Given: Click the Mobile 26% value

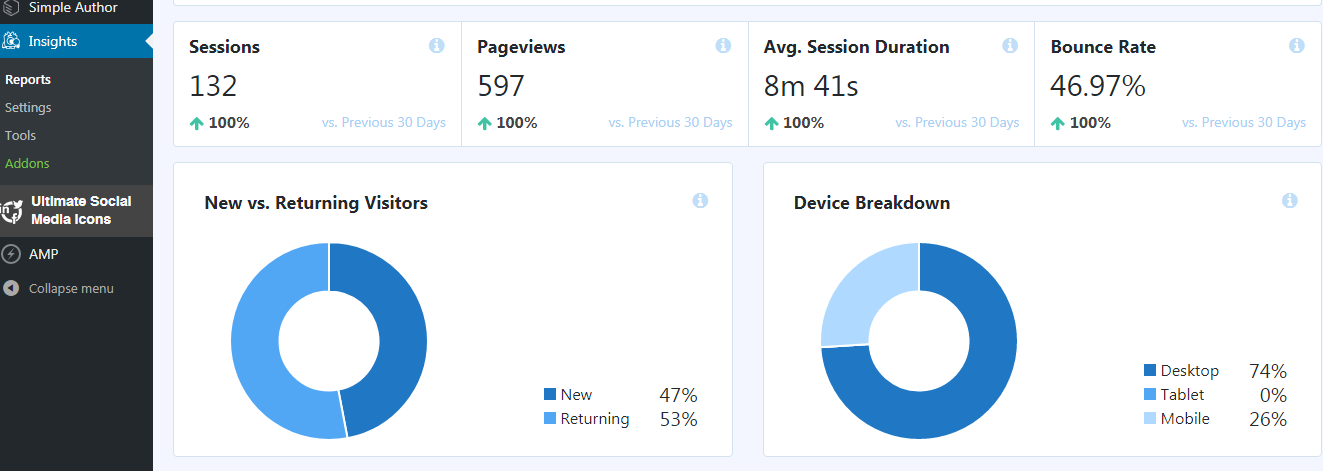Looking at the screenshot, I should [x=1268, y=419].
